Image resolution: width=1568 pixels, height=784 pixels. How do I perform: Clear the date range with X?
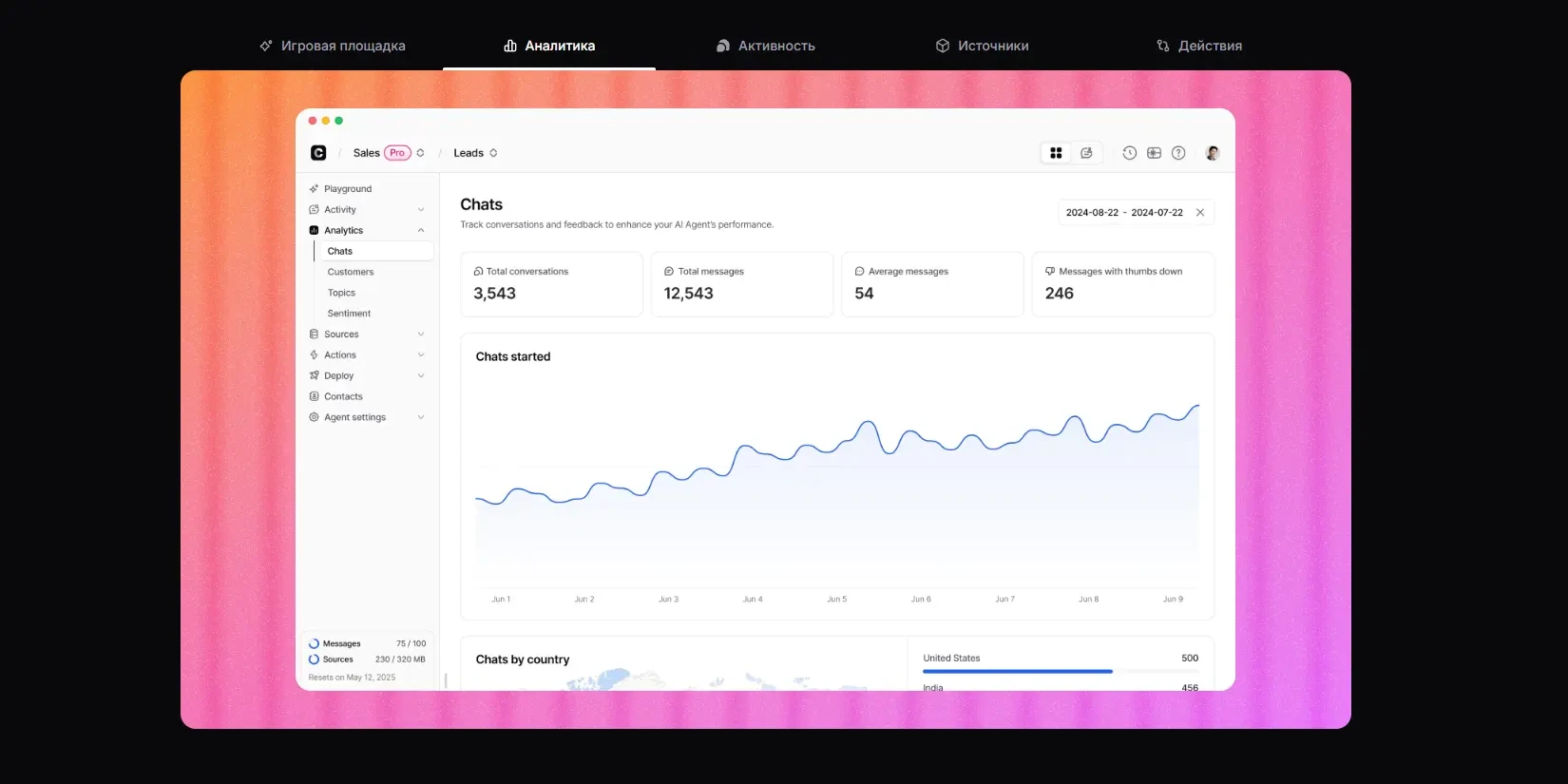(x=1200, y=213)
